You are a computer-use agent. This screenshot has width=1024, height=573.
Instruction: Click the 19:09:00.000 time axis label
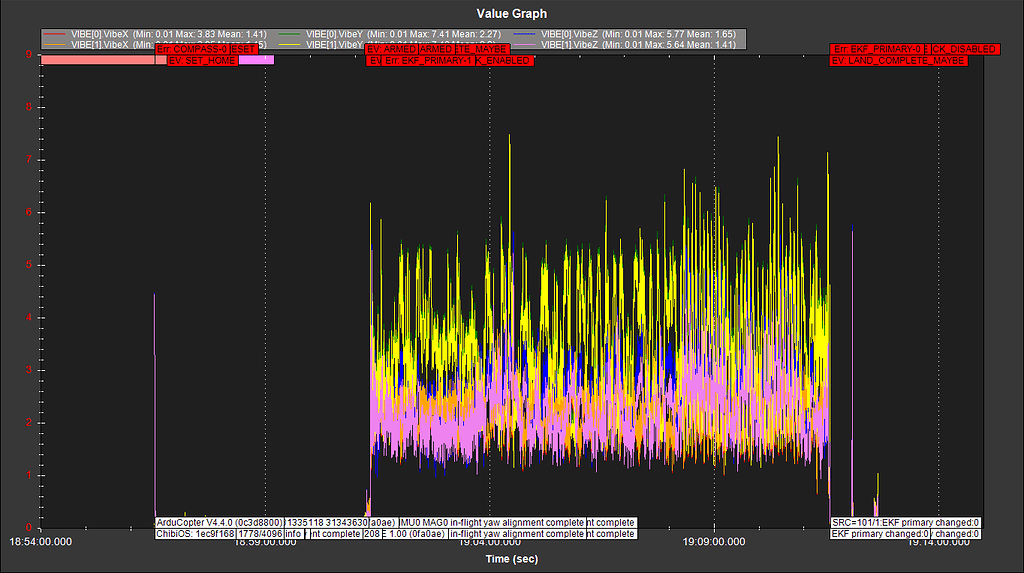click(x=714, y=541)
